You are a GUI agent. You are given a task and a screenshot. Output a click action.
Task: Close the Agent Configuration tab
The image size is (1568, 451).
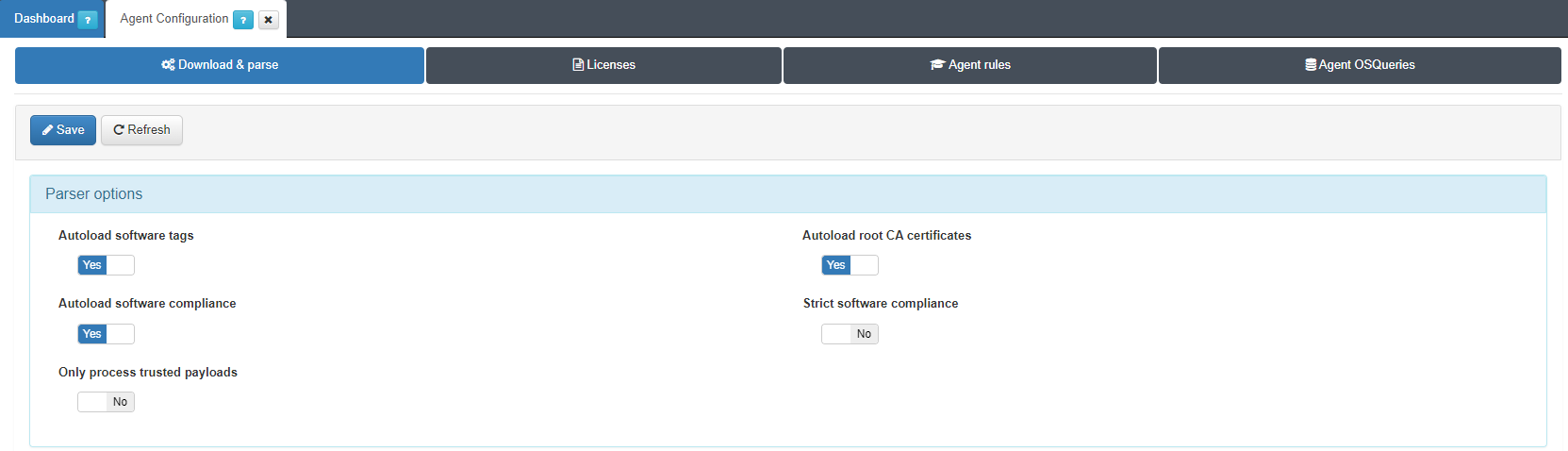269,20
